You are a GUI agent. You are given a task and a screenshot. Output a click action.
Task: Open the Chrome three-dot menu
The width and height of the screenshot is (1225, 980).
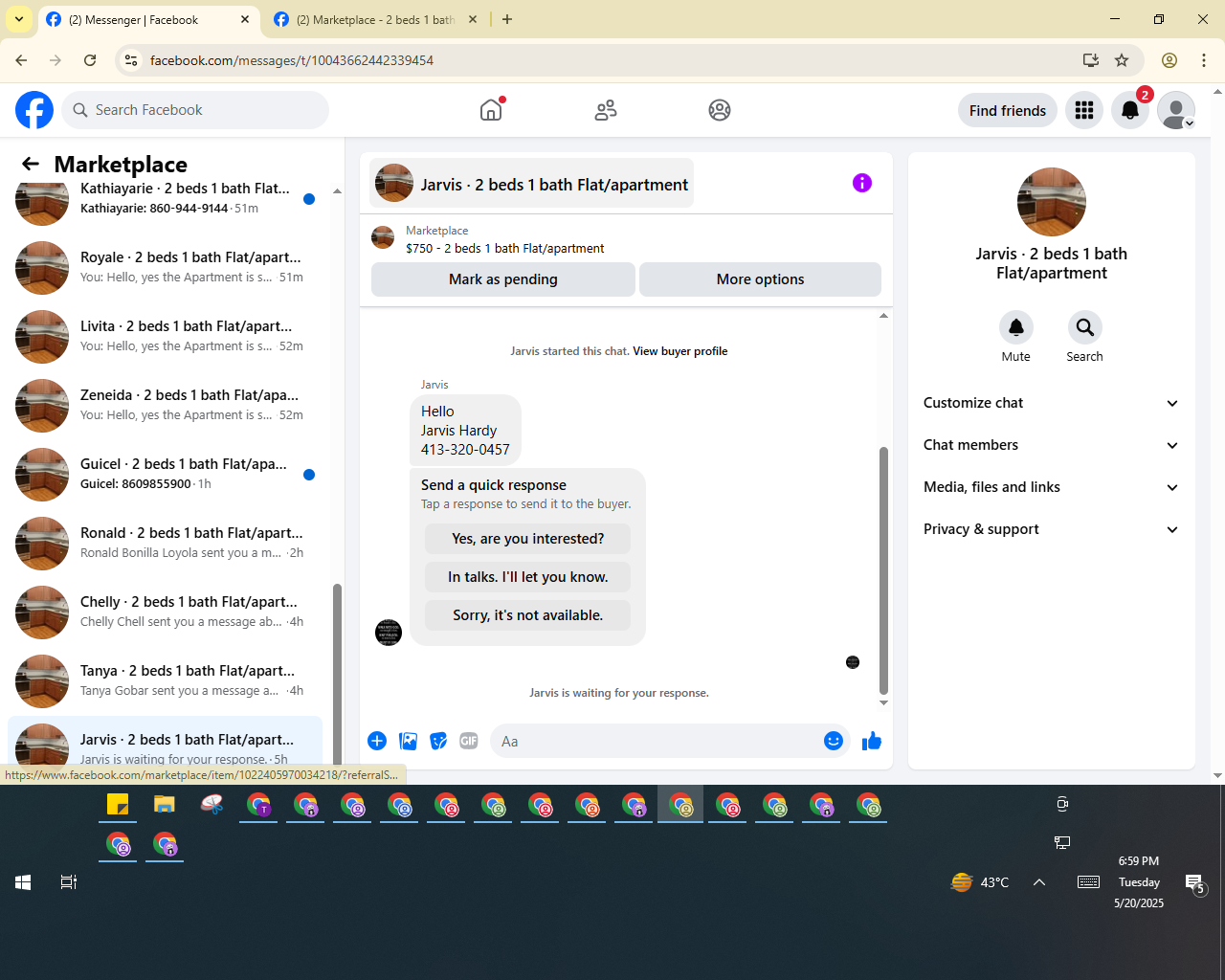[x=1204, y=60]
